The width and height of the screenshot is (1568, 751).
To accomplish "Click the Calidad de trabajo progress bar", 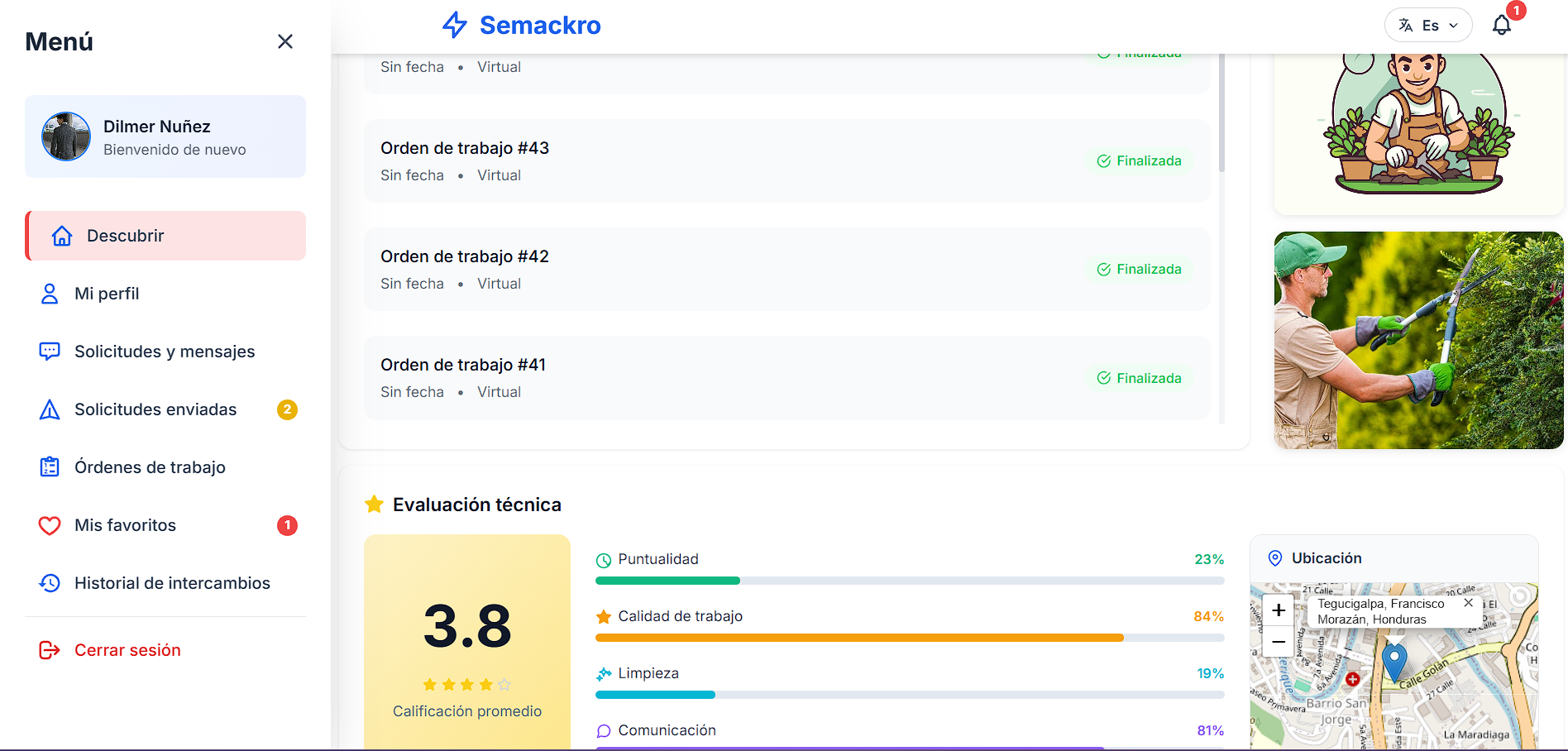I will point(910,638).
